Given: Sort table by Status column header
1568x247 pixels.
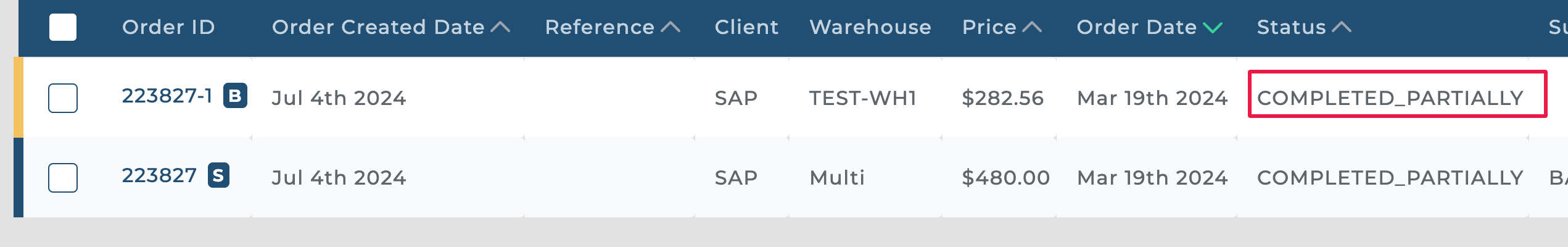Looking at the screenshot, I should (1291, 27).
